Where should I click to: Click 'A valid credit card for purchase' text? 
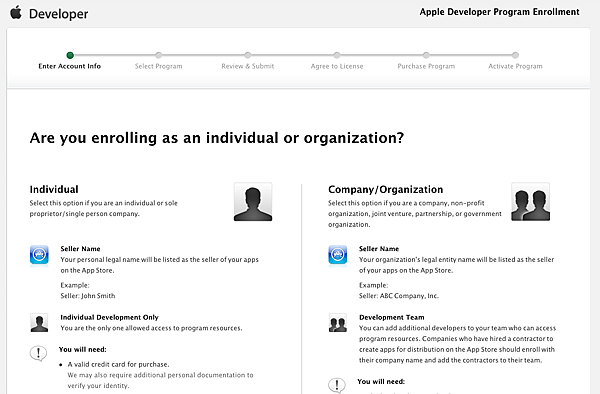(119, 364)
